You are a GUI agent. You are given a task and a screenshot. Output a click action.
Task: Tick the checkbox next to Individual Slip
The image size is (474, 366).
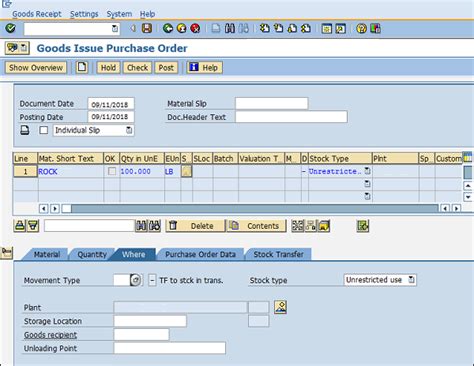pyautogui.click(x=44, y=130)
